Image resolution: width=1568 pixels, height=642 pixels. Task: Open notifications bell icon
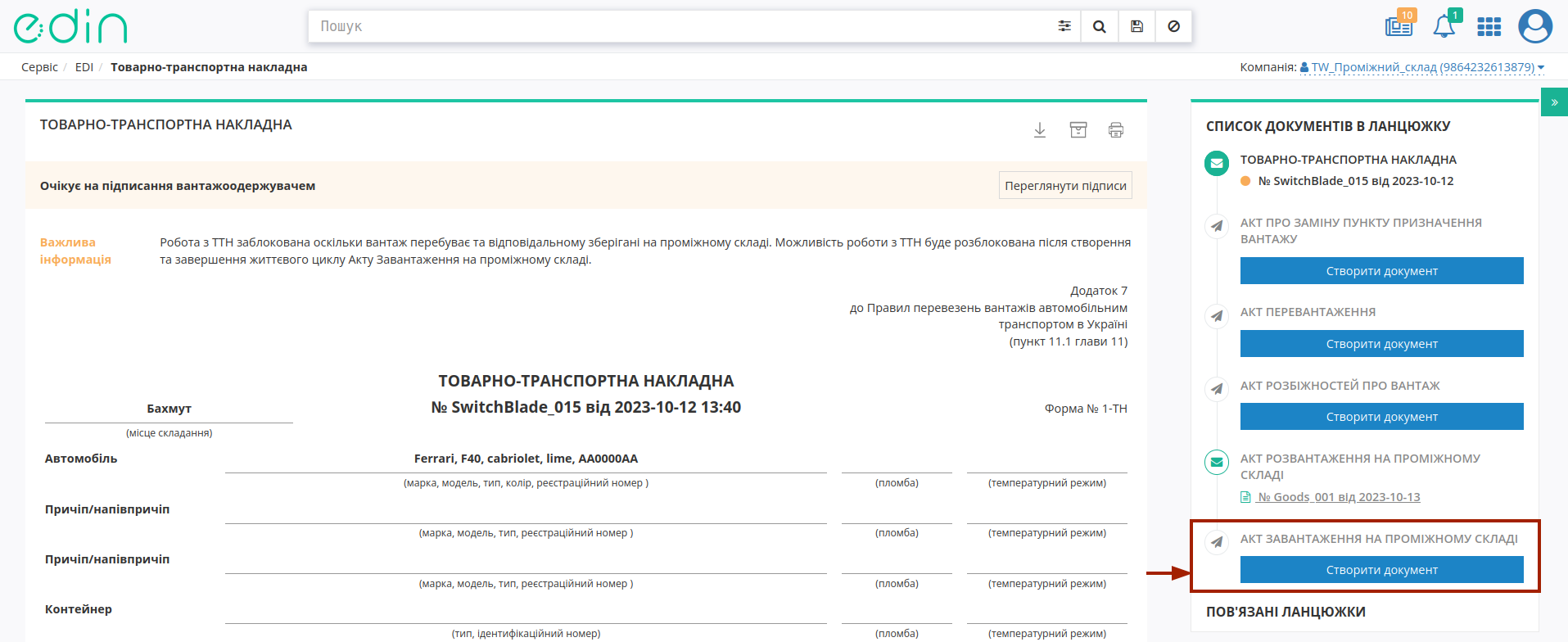click(1444, 26)
